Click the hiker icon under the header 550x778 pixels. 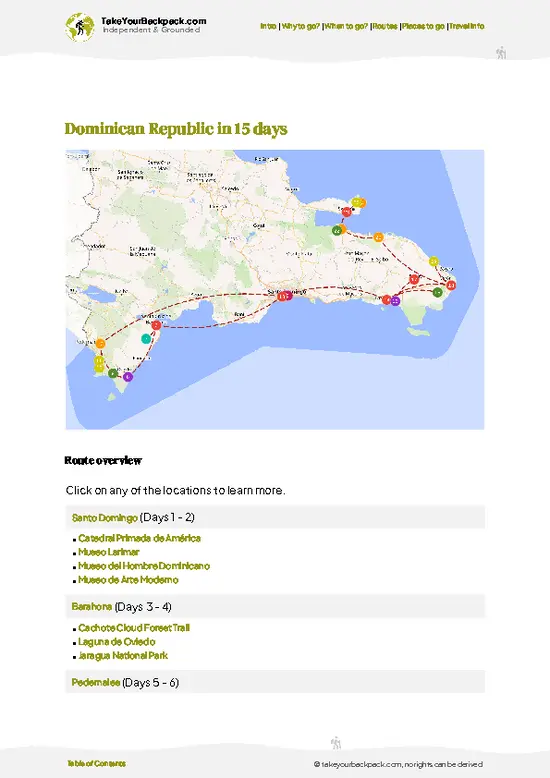(x=501, y=53)
